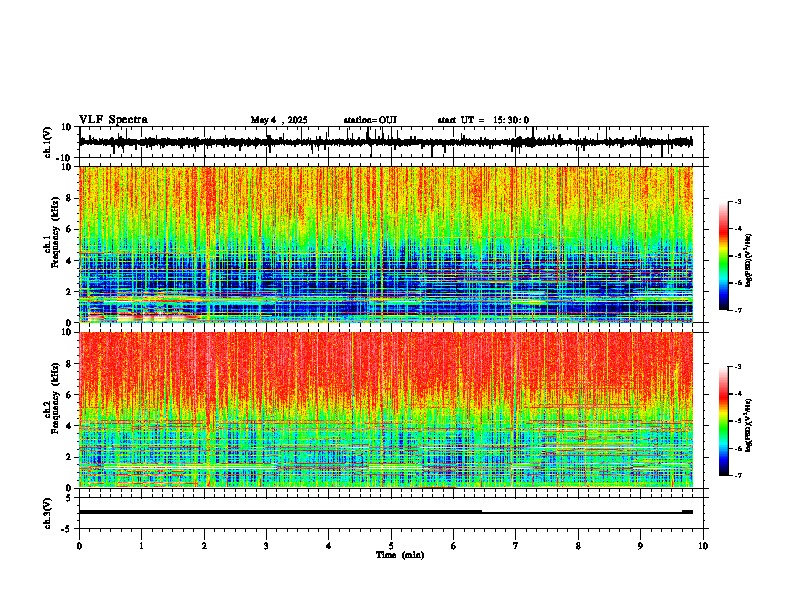Select the "Time (min)" axis label

[x=400, y=555]
